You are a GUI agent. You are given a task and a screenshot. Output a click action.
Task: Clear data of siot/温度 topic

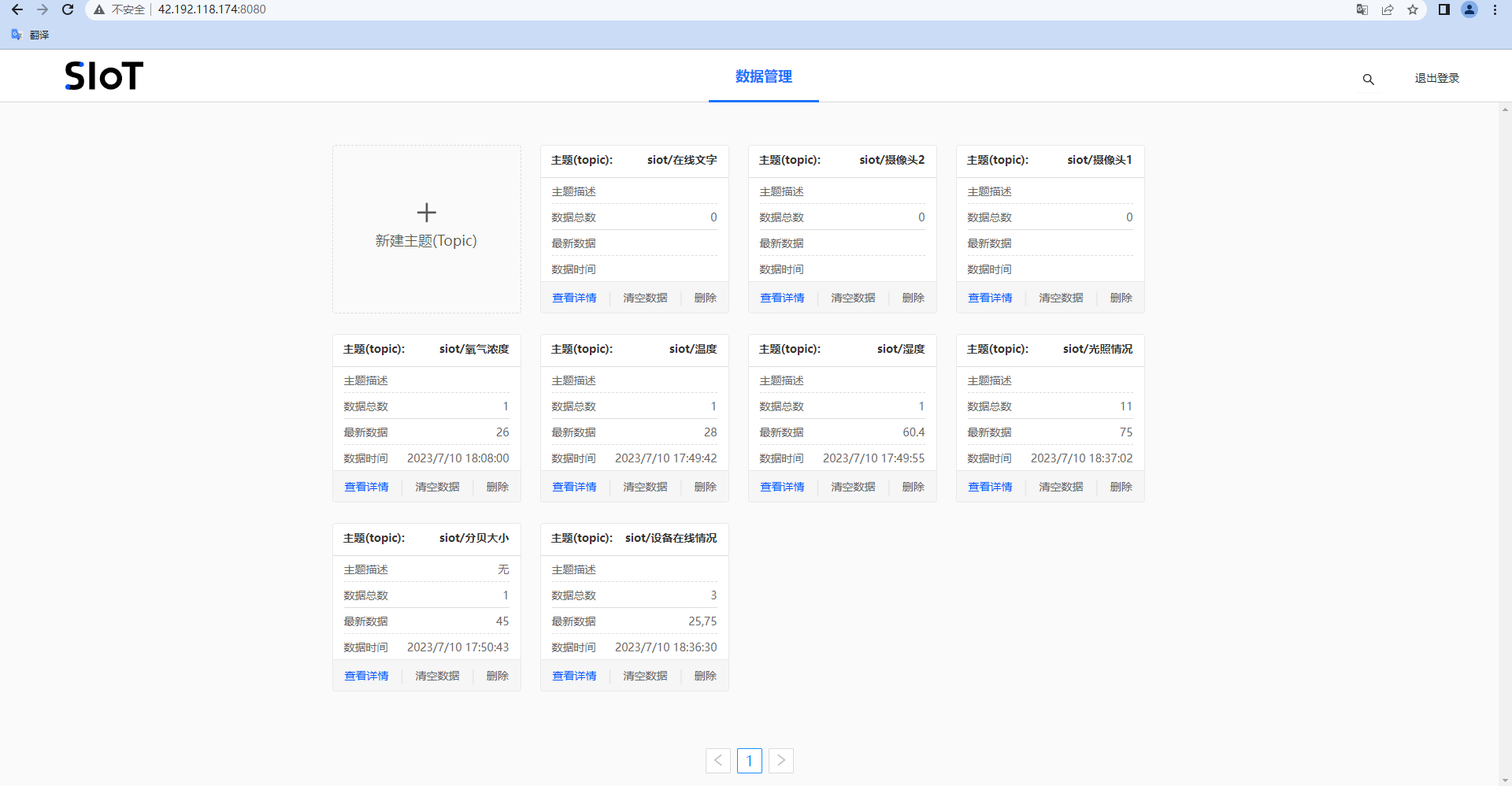[x=645, y=487]
